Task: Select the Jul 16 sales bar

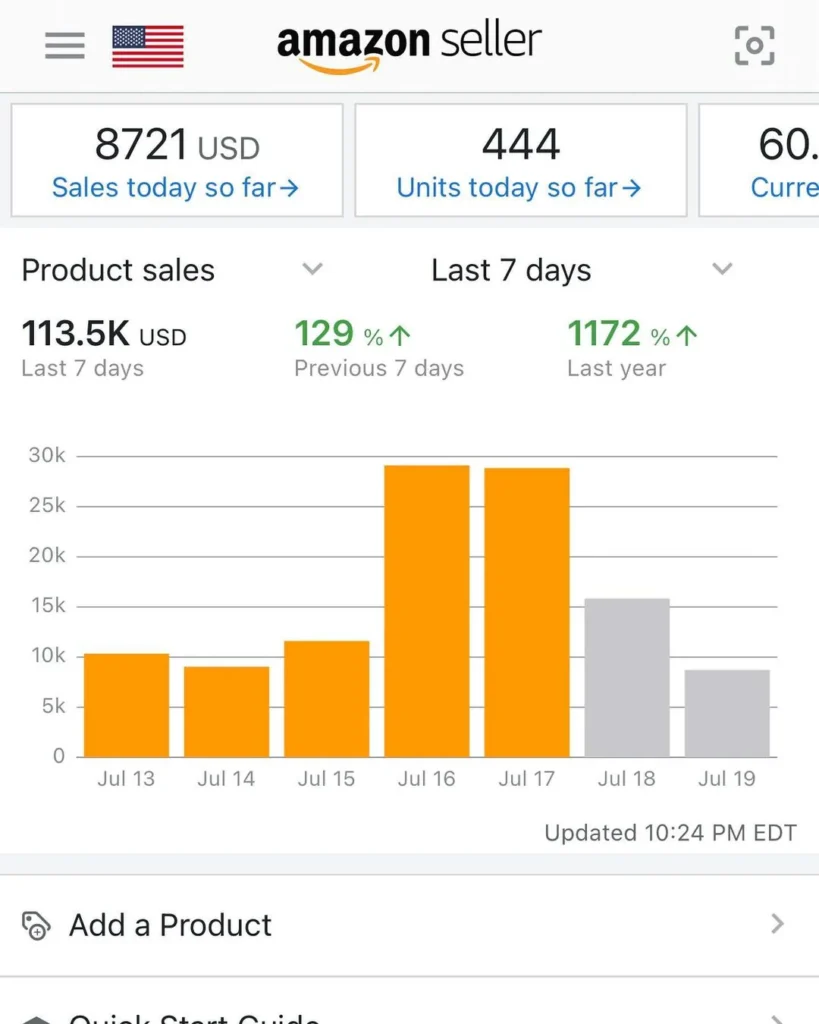Action: [x=427, y=610]
